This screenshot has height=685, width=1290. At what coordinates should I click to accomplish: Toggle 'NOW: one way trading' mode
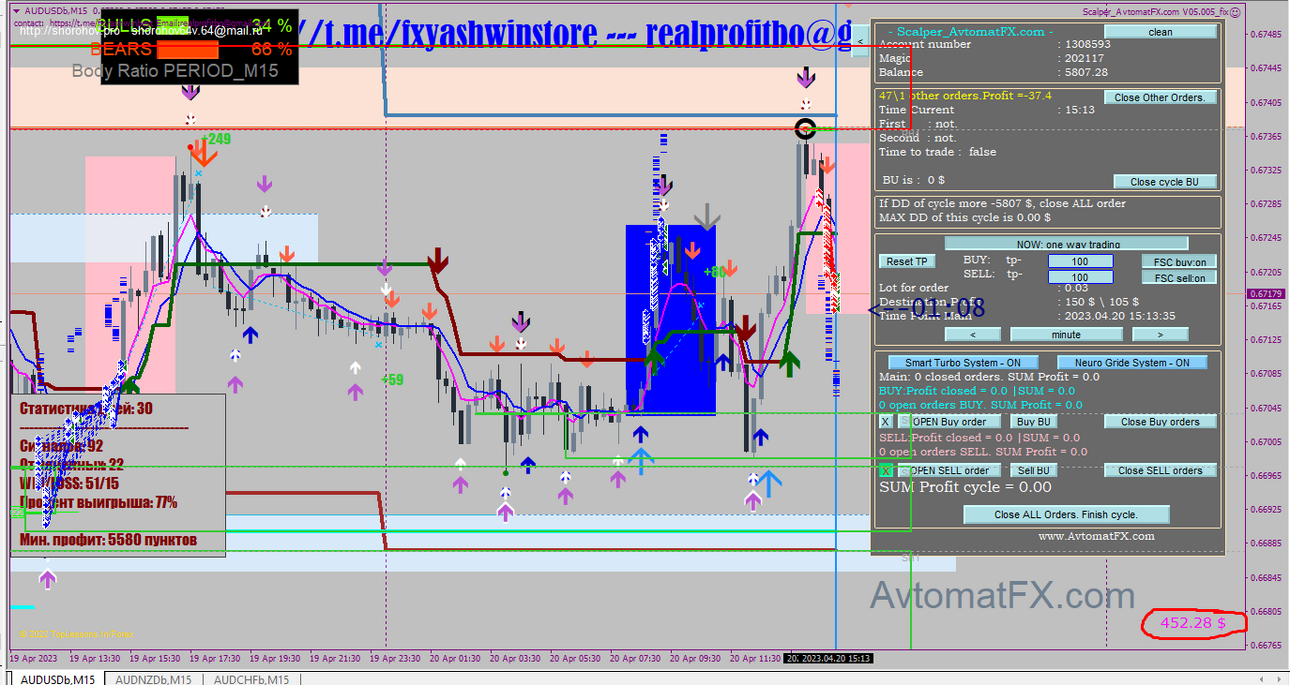[1067, 244]
